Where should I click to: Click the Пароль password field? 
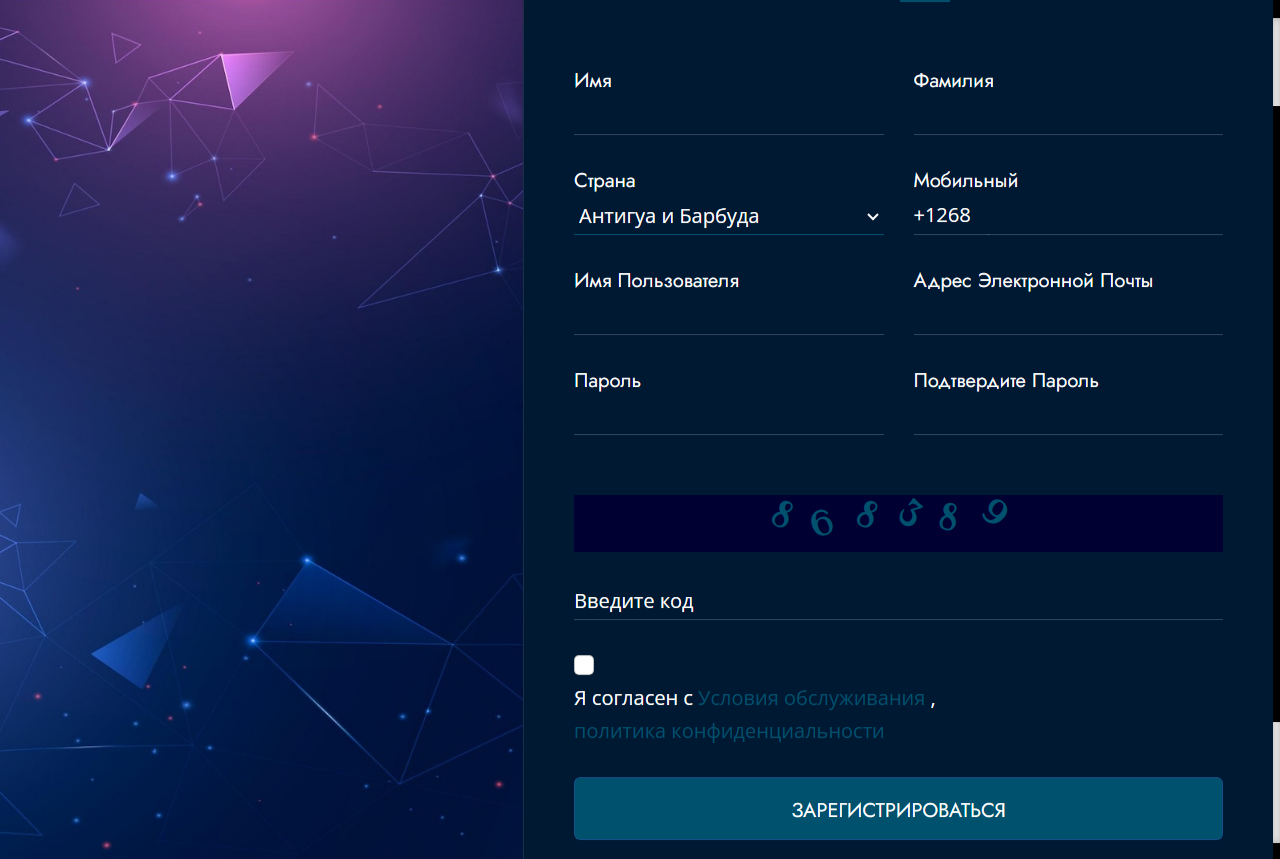pos(728,416)
